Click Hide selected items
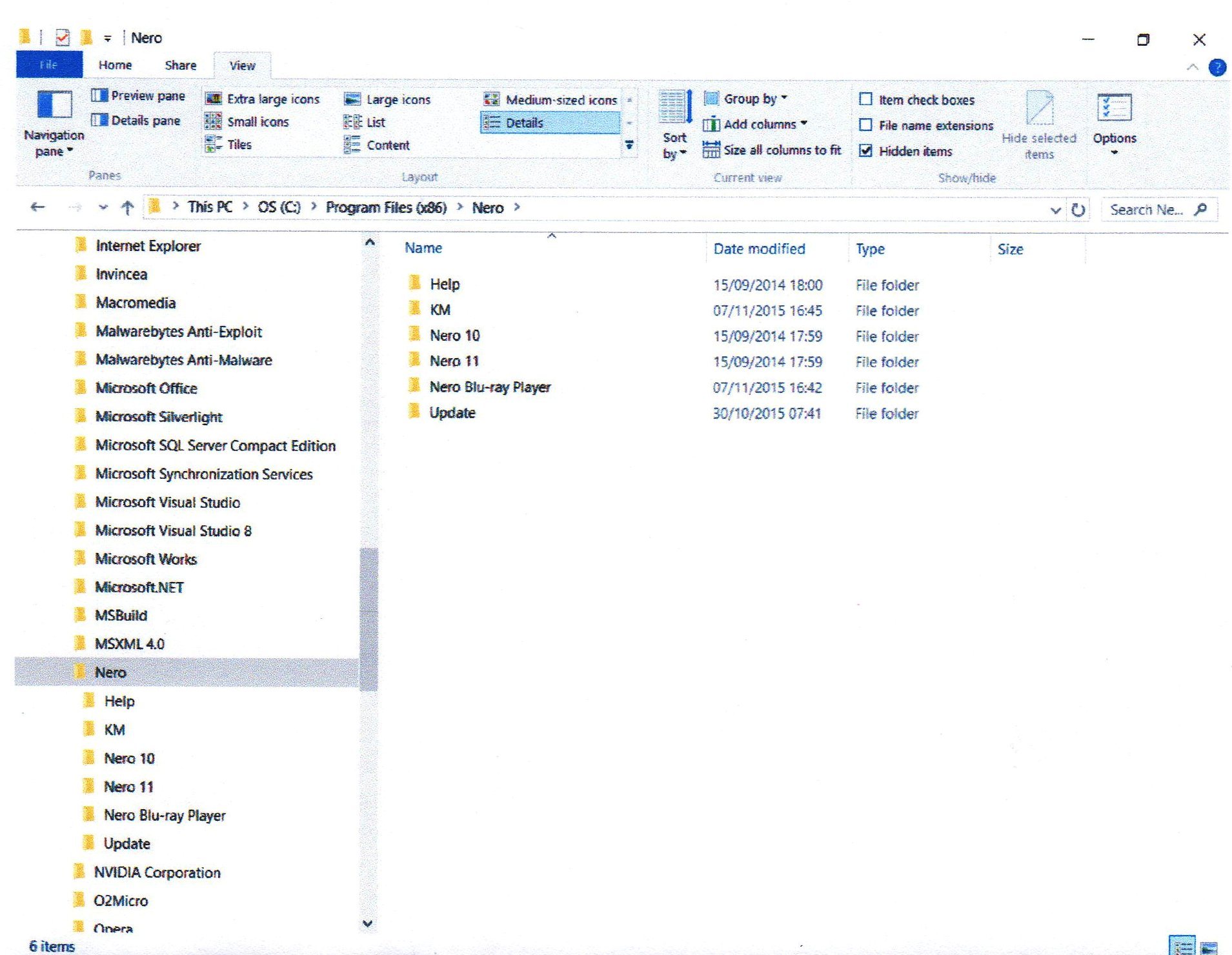This screenshot has height=955, width=1232. (x=1038, y=125)
